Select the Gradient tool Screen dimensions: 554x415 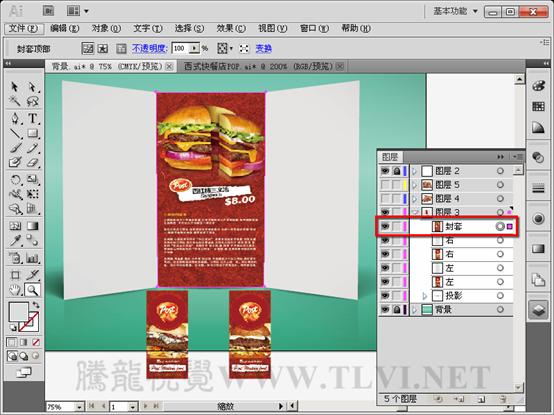[x=33, y=226]
